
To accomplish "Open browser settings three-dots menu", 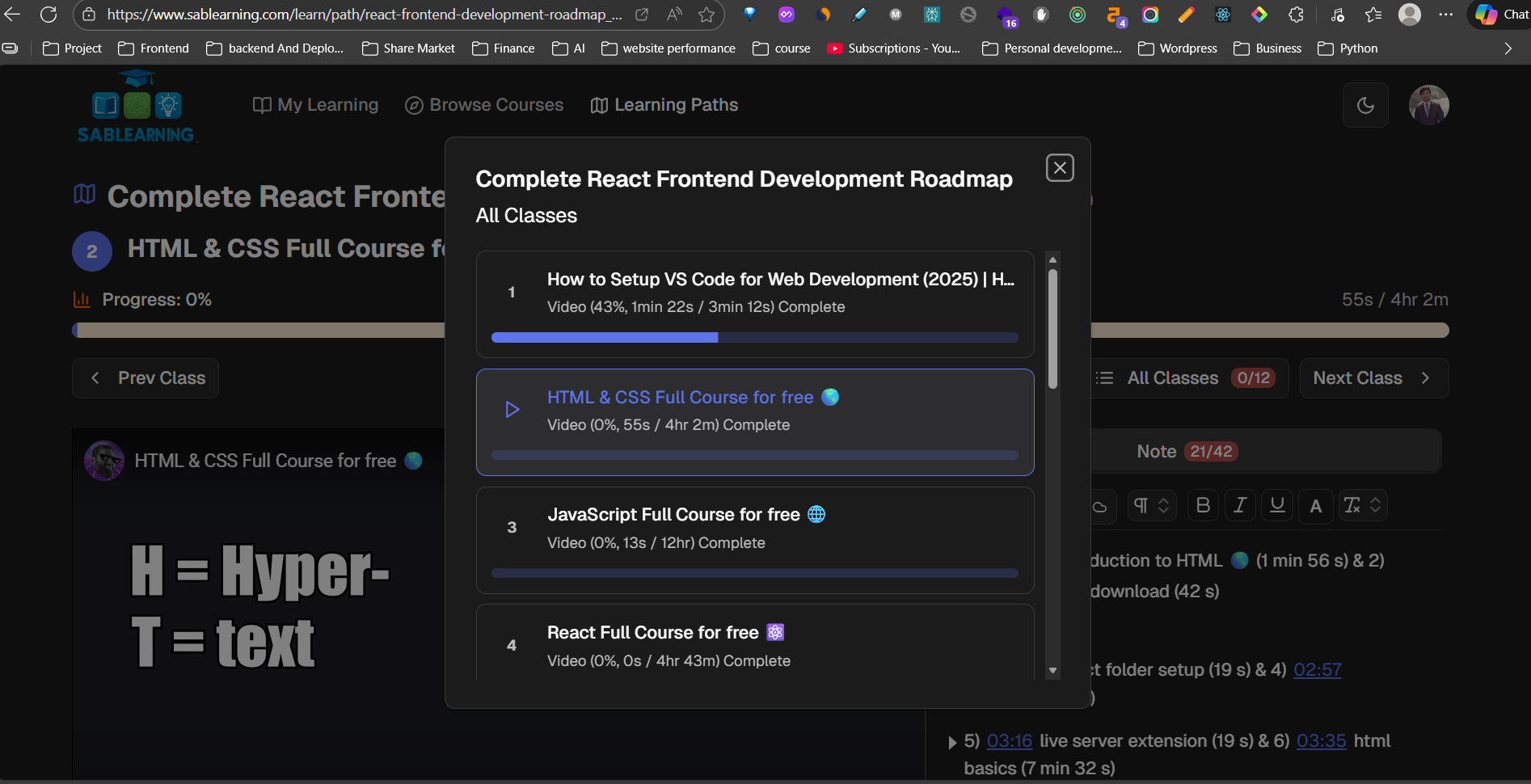I will pyautogui.click(x=1446, y=15).
